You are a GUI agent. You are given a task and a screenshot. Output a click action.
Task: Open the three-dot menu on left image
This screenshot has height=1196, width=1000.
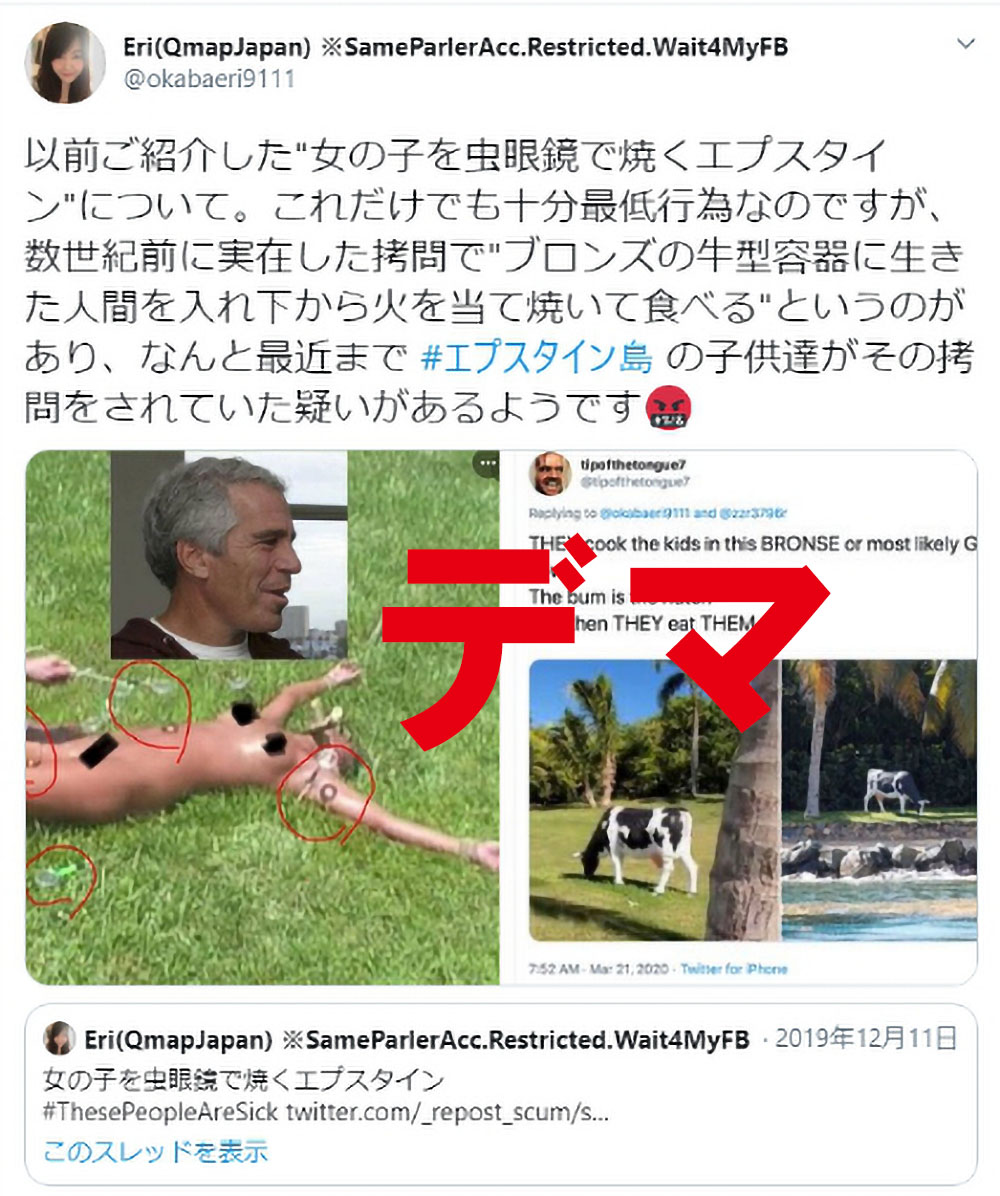tap(487, 463)
